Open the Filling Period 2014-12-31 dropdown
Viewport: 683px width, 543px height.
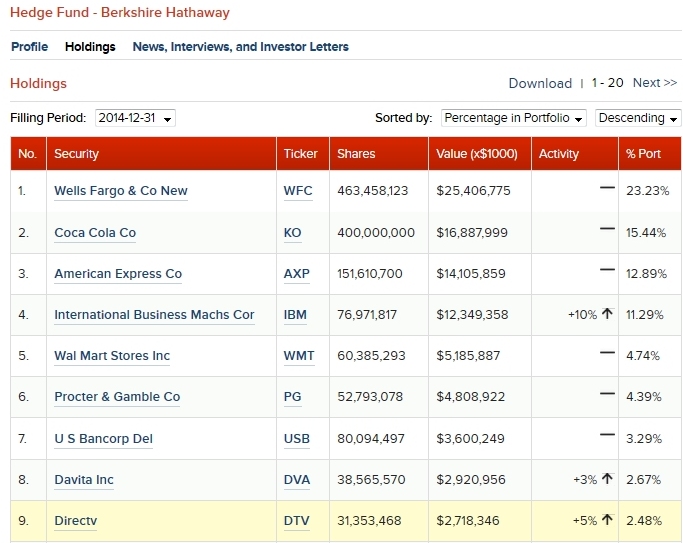[135, 118]
